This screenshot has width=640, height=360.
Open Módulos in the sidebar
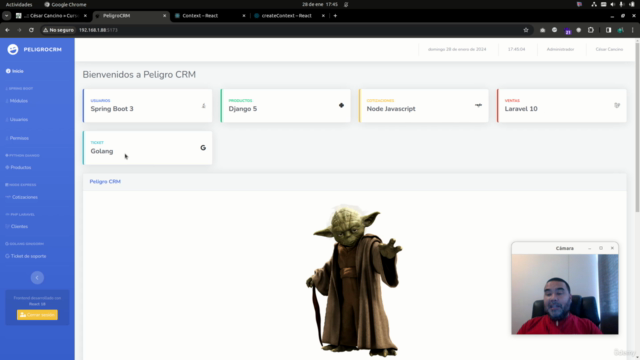point(17,101)
